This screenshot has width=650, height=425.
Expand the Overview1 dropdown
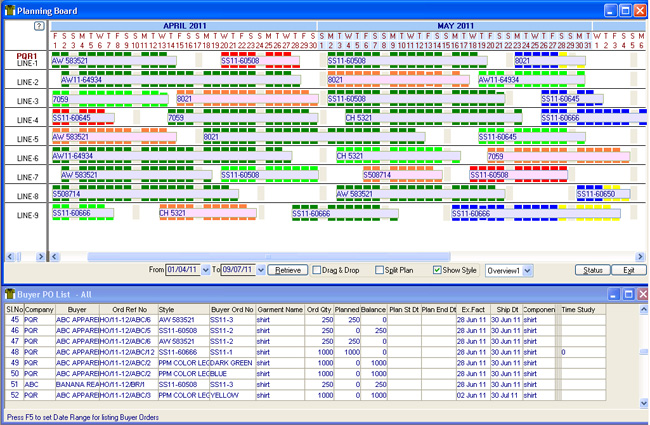528,270
